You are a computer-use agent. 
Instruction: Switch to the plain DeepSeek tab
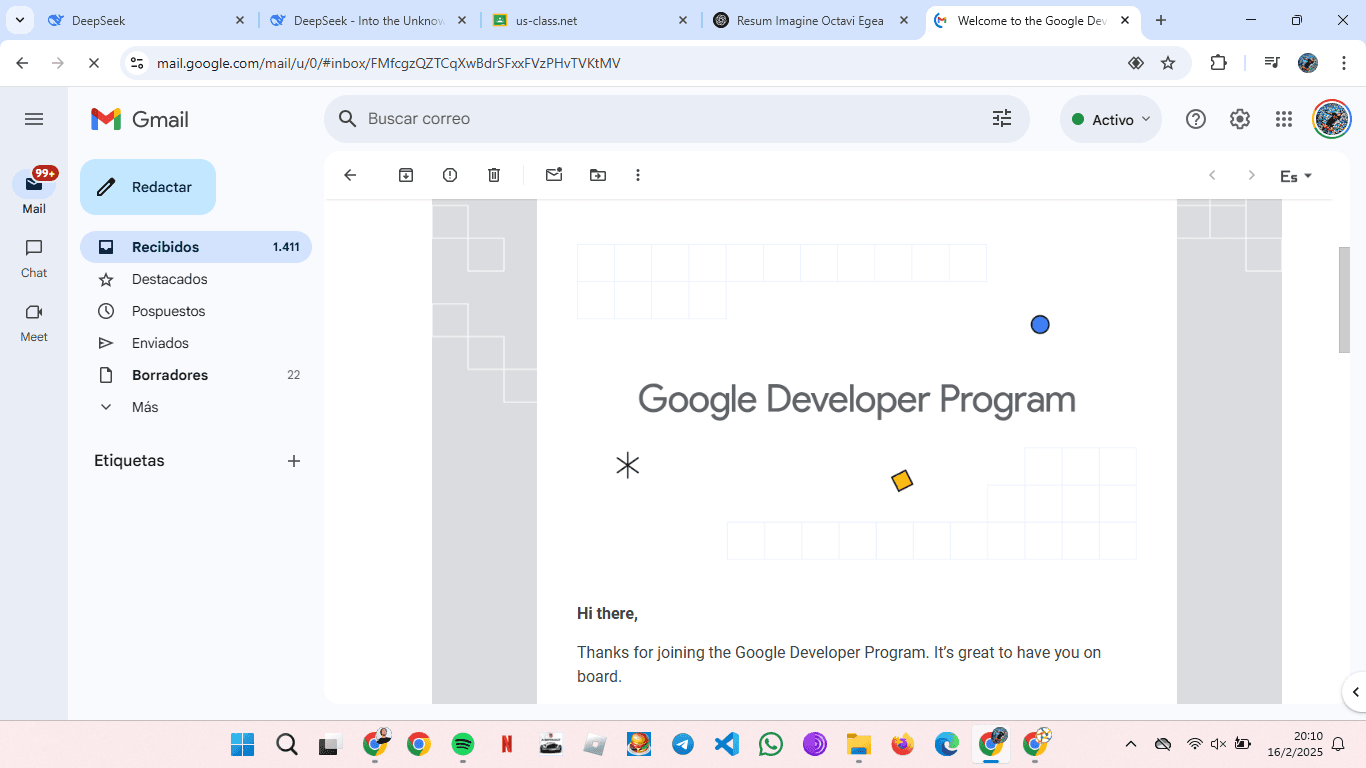pyautogui.click(x=146, y=20)
